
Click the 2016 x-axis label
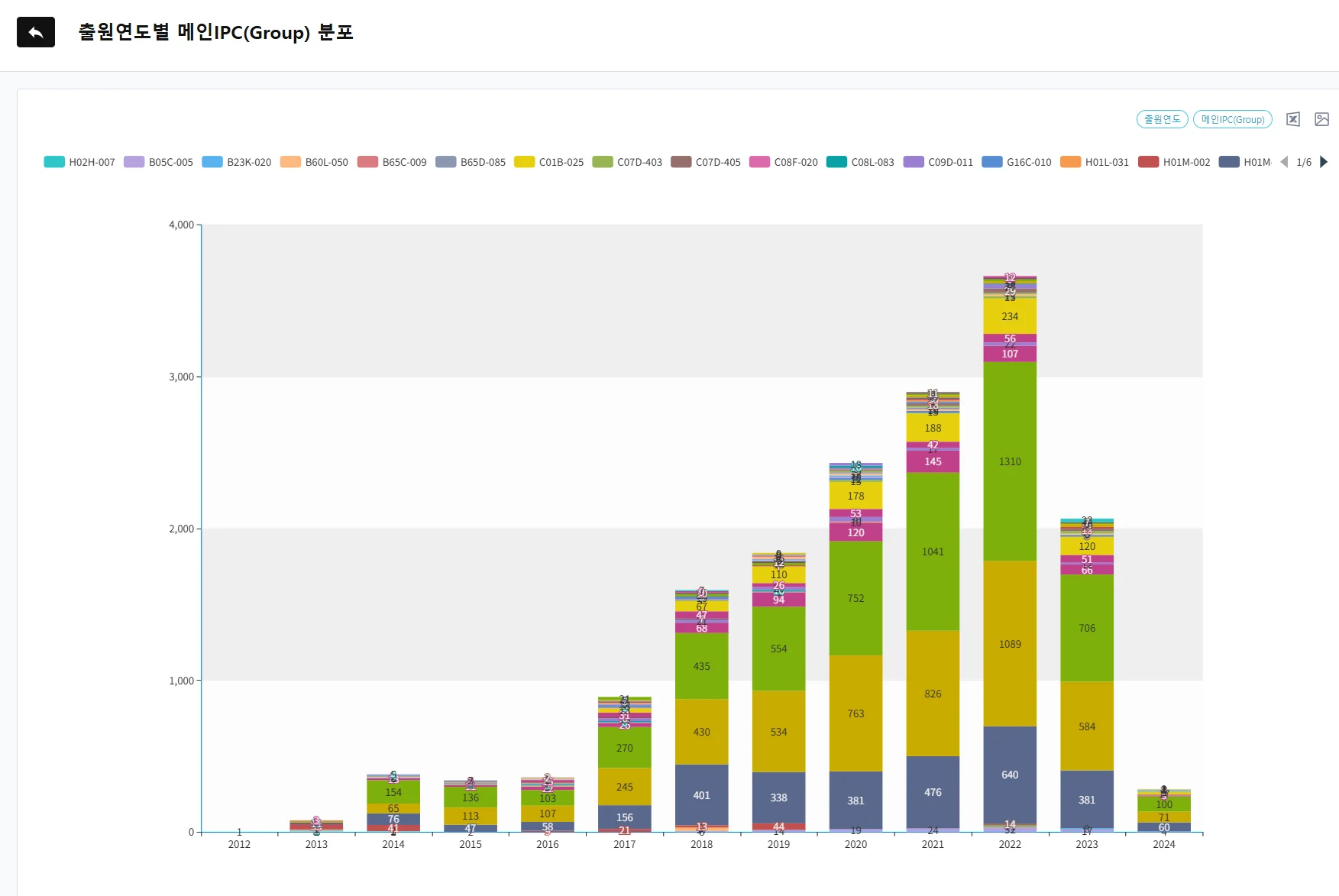click(x=548, y=844)
